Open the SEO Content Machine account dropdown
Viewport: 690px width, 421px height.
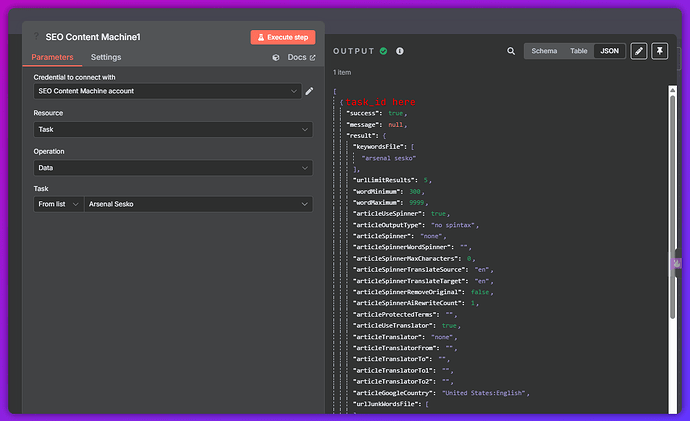(x=168, y=91)
